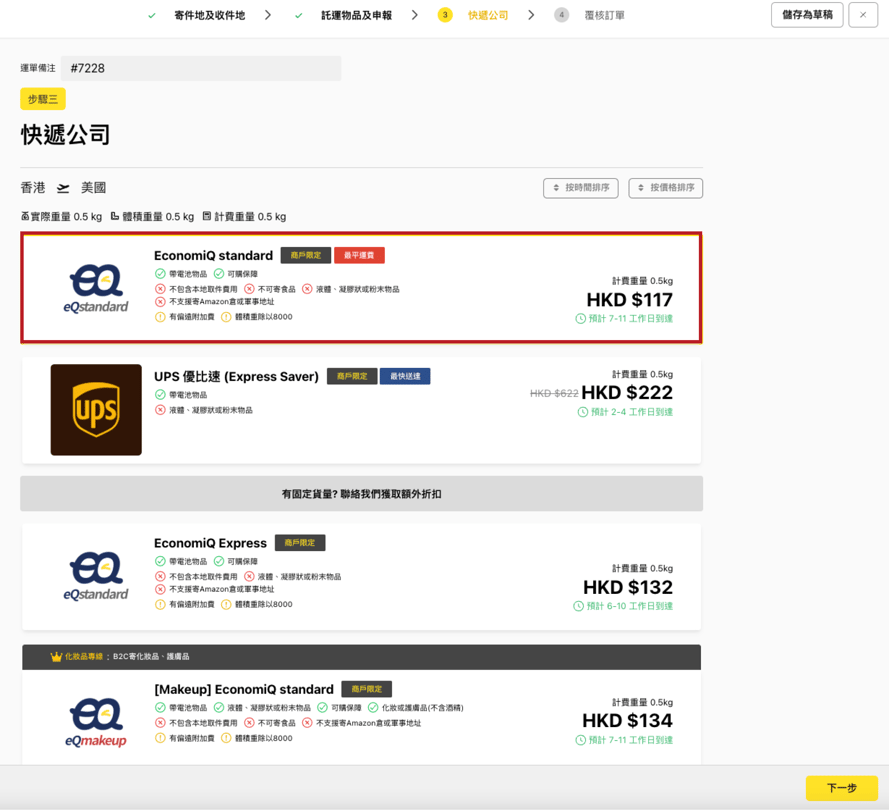The width and height of the screenshot is (889, 810).
Task: Sort couriers by time 按時間排序
Action: [x=580, y=188]
